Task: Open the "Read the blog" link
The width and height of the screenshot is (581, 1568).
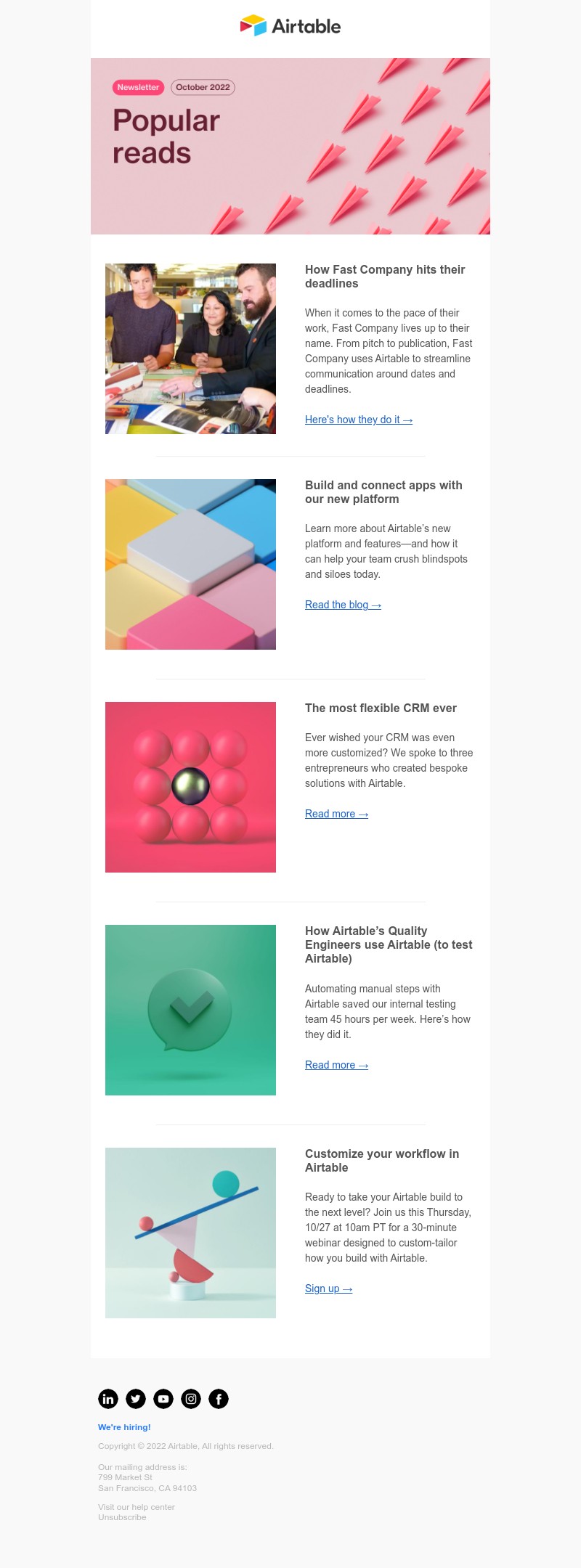Action: [x=343, y=605]
